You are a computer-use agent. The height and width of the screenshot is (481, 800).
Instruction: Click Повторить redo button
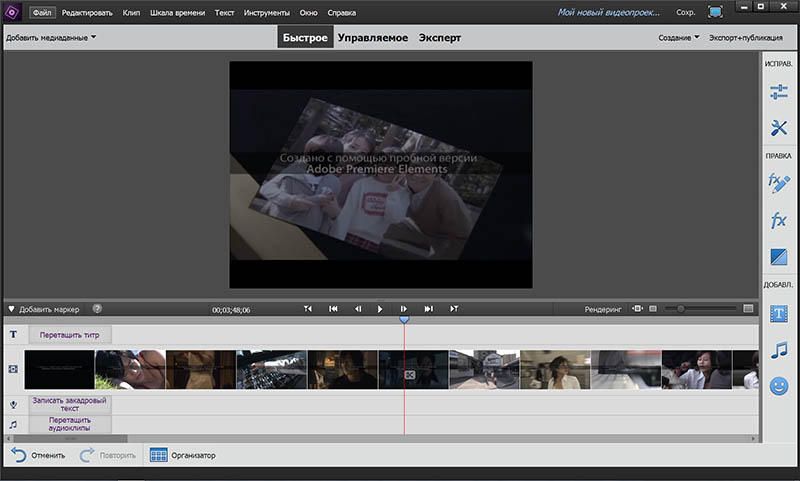108,455
